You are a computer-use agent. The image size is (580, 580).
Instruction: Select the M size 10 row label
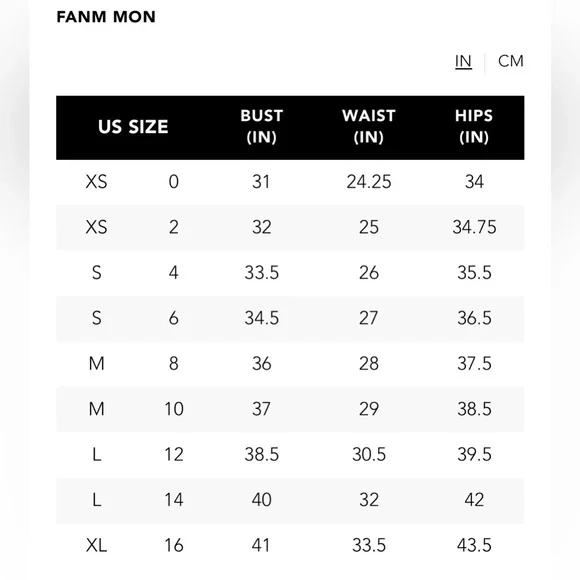point(97,409)
